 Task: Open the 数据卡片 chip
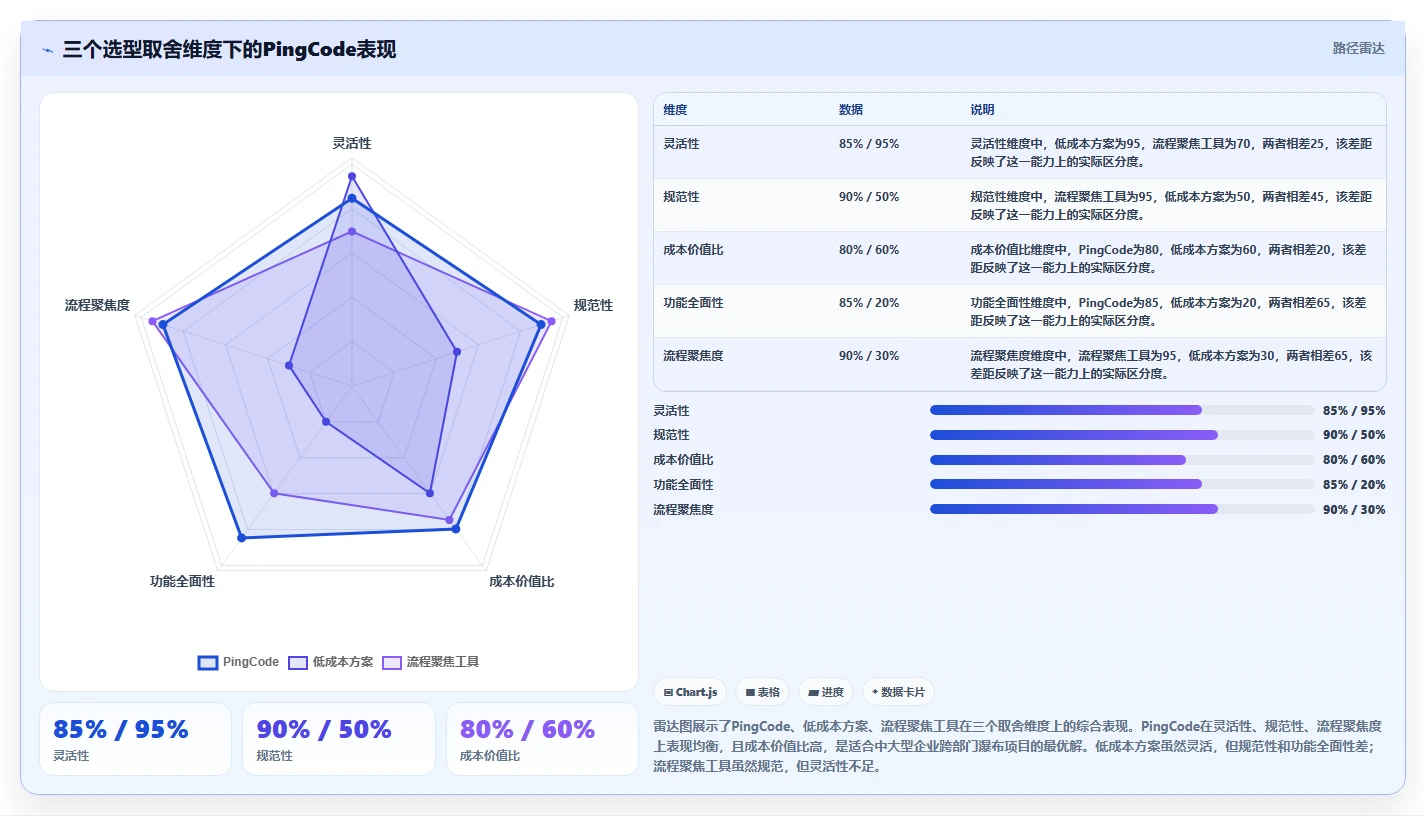(x=898, y=692)
